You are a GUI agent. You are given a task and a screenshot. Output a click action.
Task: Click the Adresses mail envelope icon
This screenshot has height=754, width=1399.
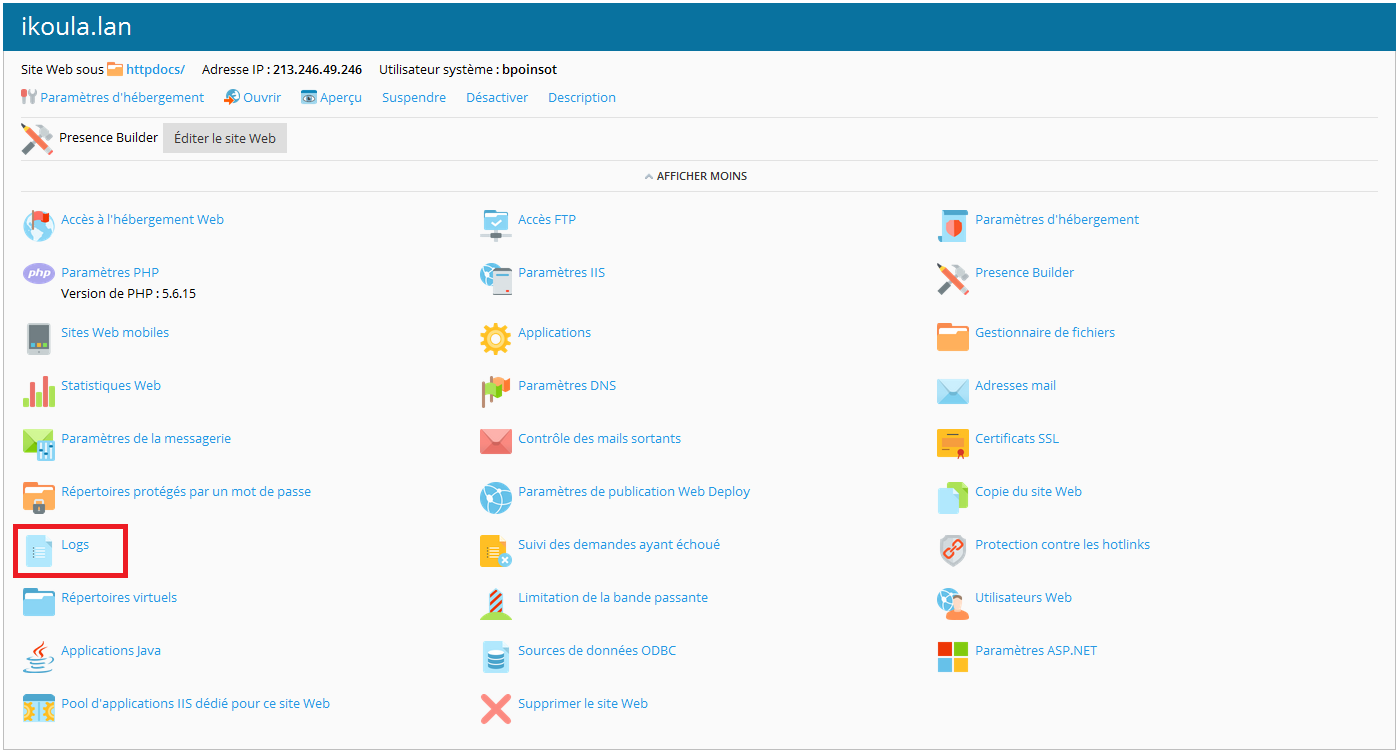(x=952, y=392)
